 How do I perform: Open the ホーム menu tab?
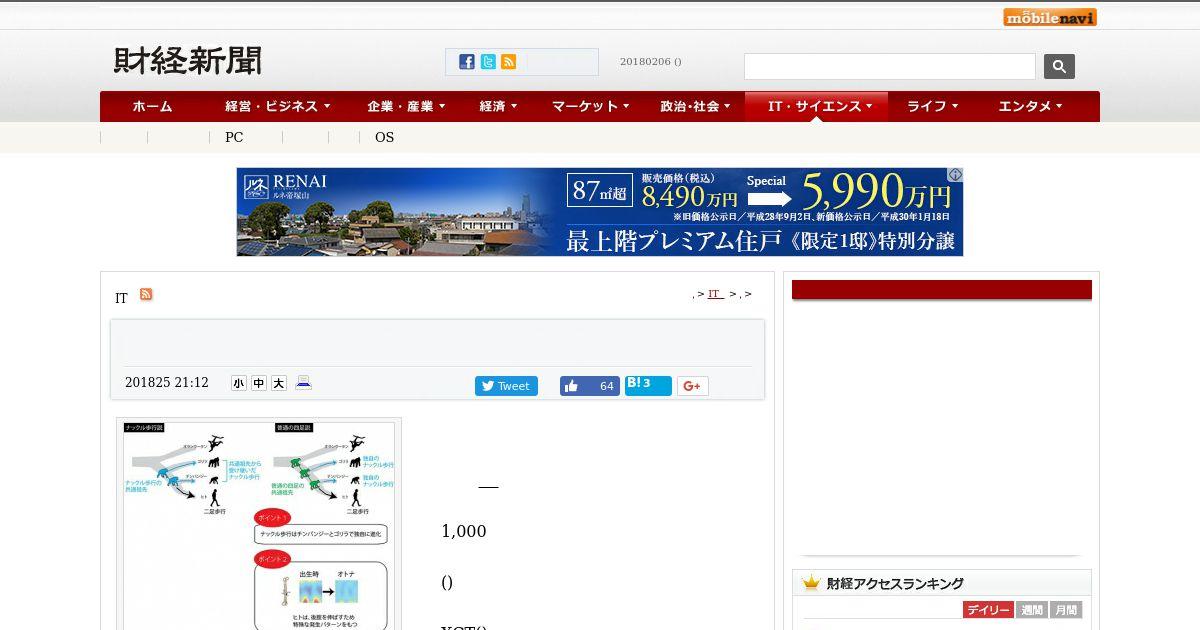(x=152, y=106)
